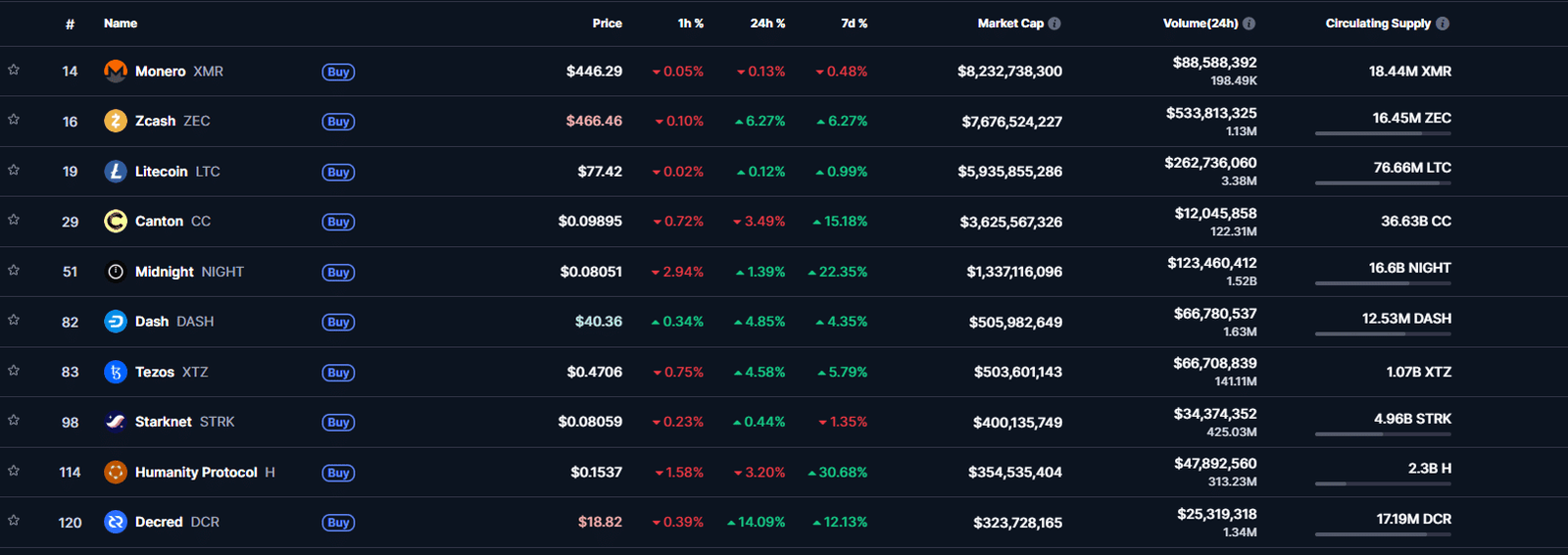
Task: Click the Starknet circulating supply progress bar
Action: (x=1383, y=433)
